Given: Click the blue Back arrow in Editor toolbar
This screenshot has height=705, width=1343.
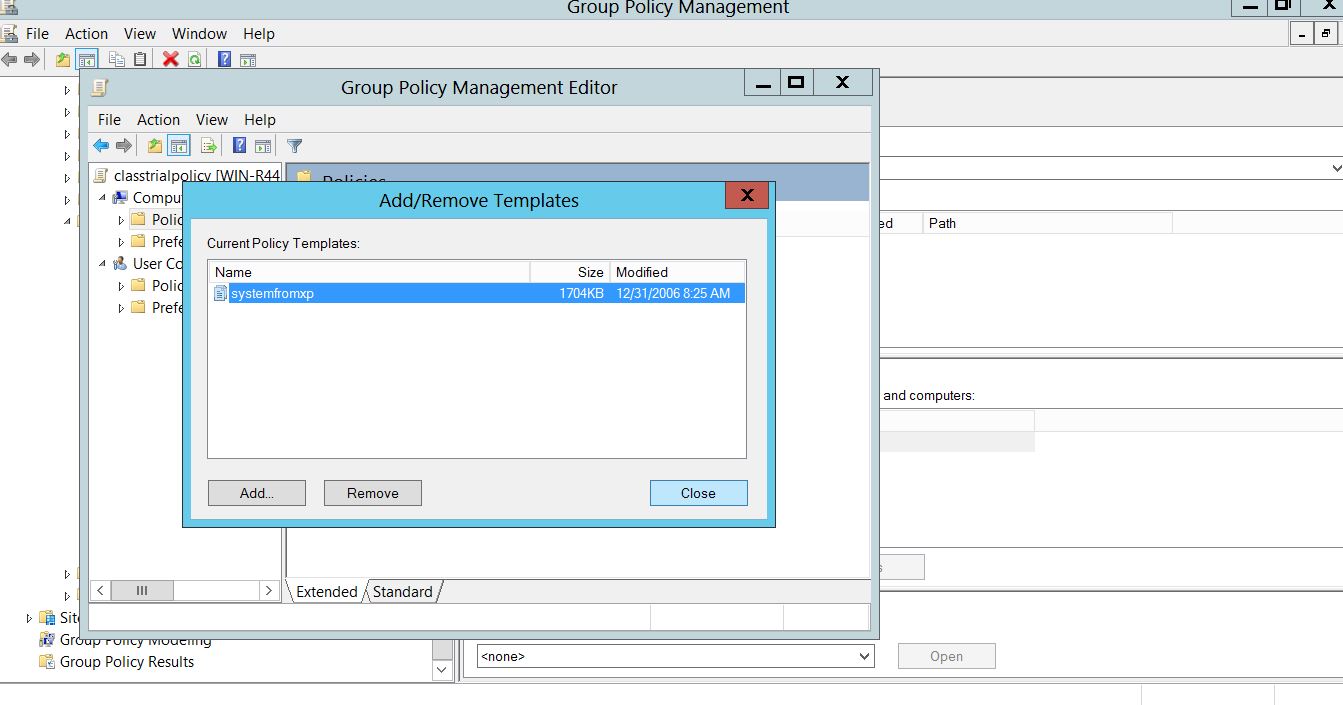Looking at the screenshot, I should pyautogui.click(x=101, y=146).
